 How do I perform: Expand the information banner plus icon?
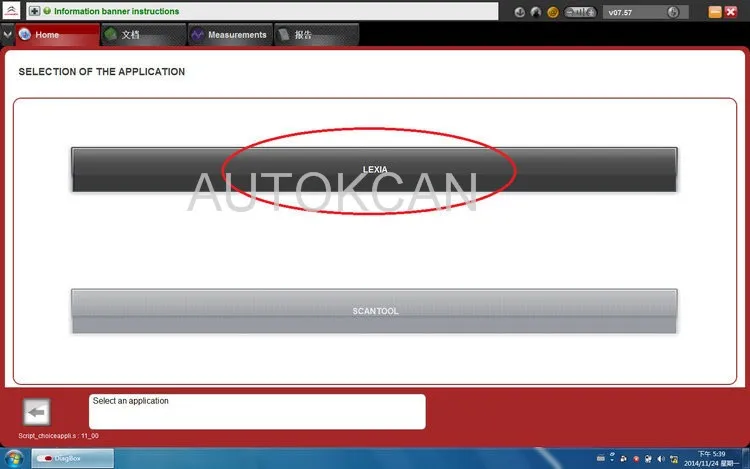coord(34,11)
